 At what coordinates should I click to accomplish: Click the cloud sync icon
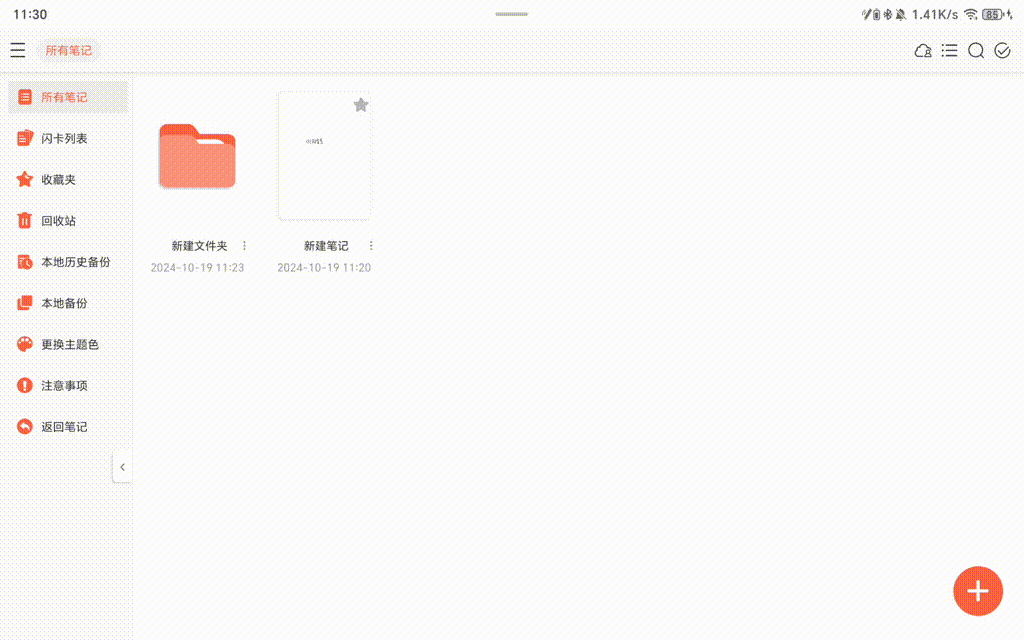pos(923,50)
